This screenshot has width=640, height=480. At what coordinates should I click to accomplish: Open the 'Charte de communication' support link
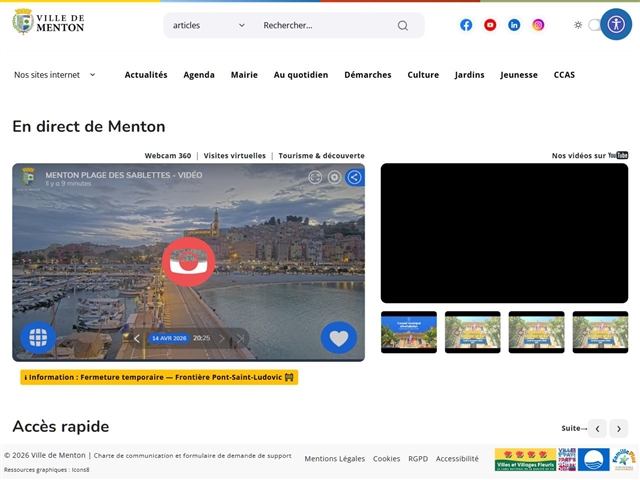pyautogui.click(x=193, y=456)
